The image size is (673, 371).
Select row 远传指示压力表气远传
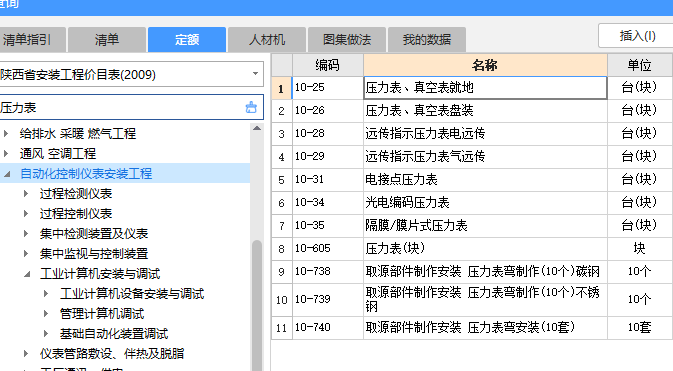click(x=485, y=157)
